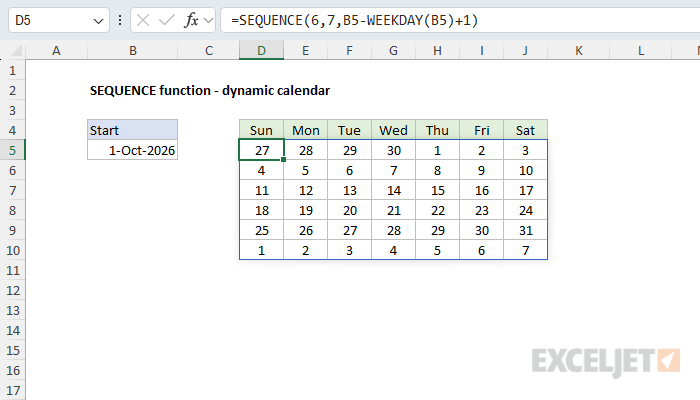Select the cell showing 26 under Mon

(305, 230)
